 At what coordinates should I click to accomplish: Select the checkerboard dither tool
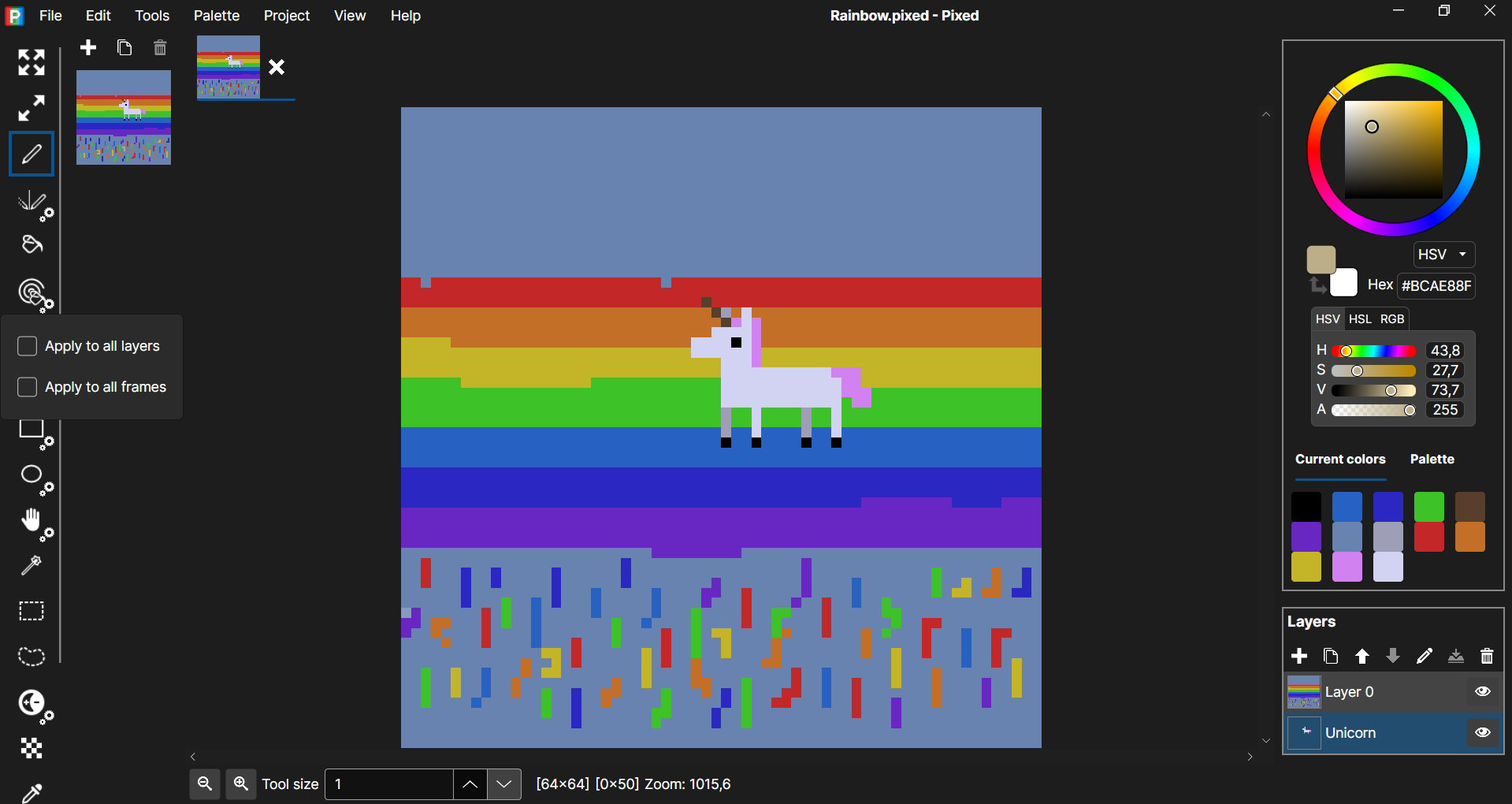coord(32,748)
